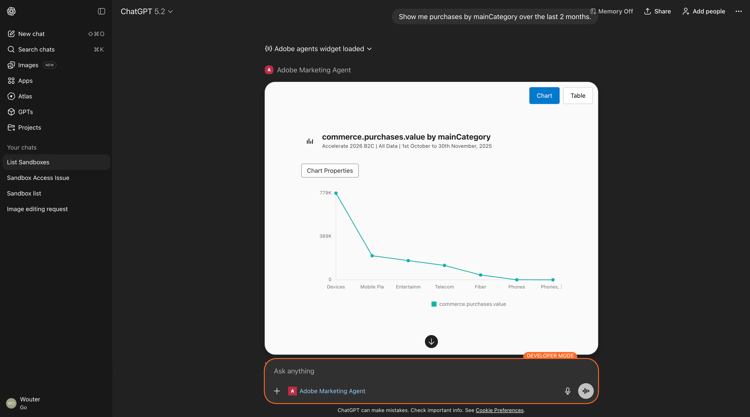Click the voice mode button
This screenshot has width=750, height=417.
tap(585, 391)
